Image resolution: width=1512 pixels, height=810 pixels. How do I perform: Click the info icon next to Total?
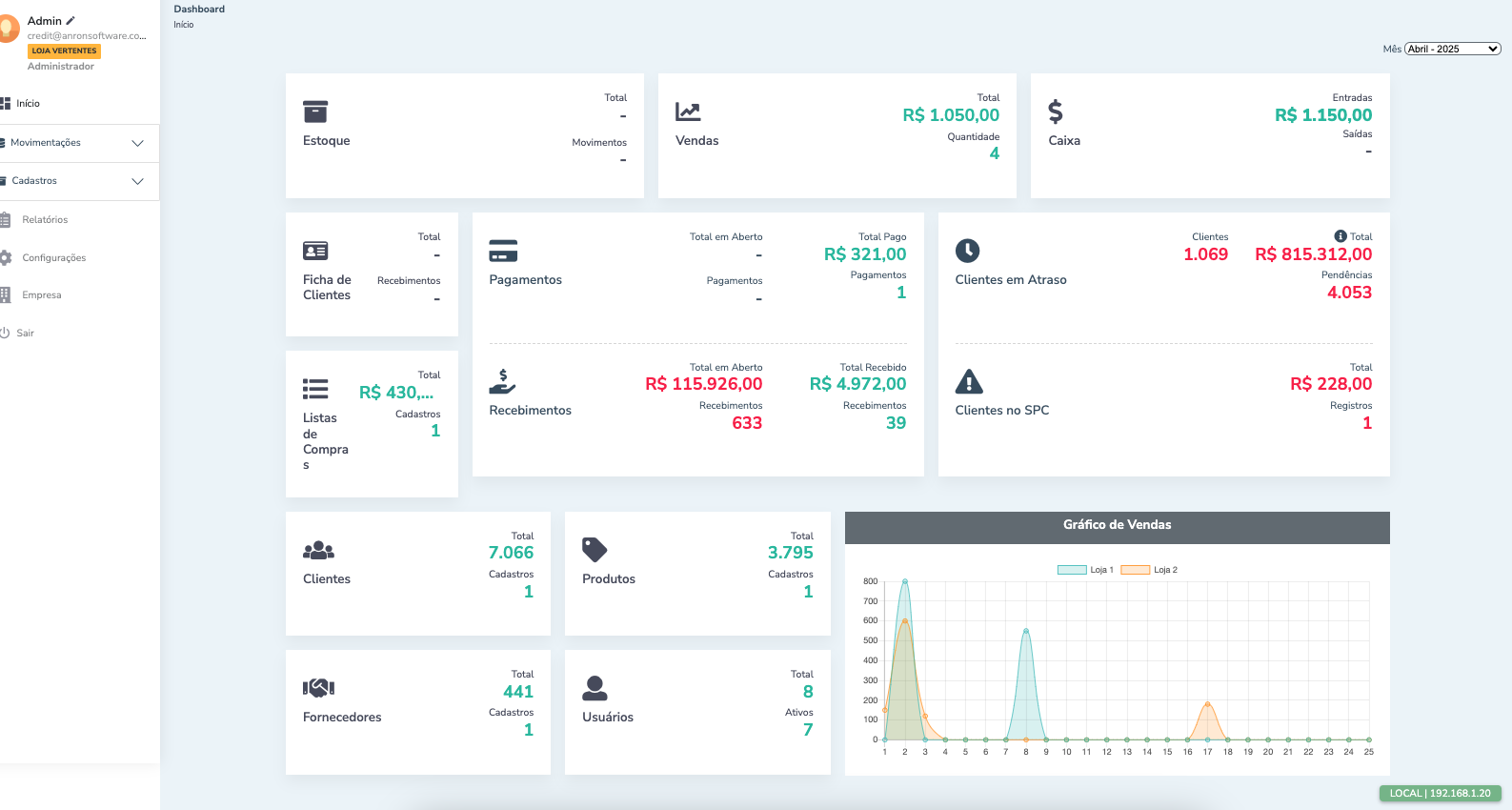[x=1340, y=236]
